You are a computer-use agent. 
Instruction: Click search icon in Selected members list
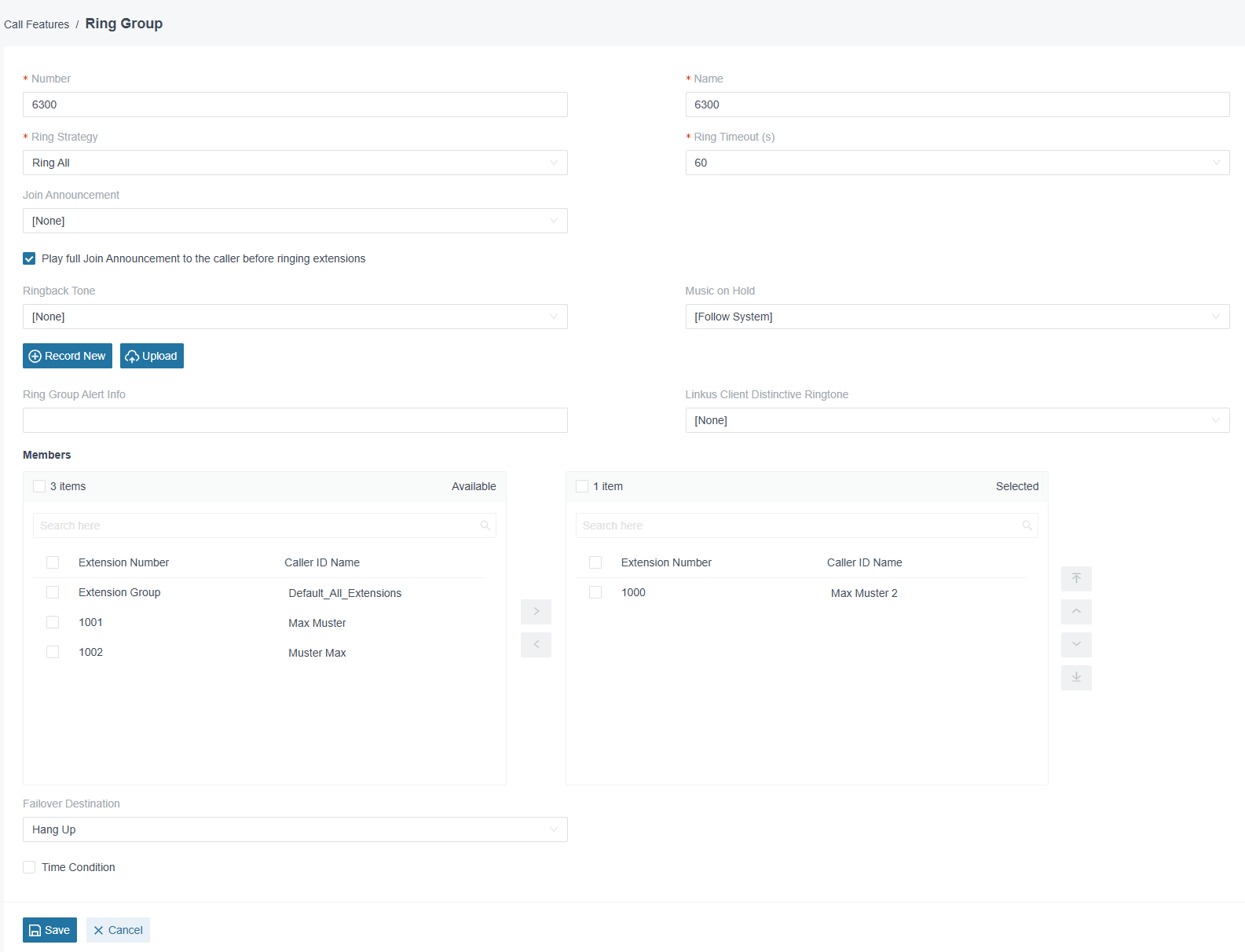[1027, 525]
